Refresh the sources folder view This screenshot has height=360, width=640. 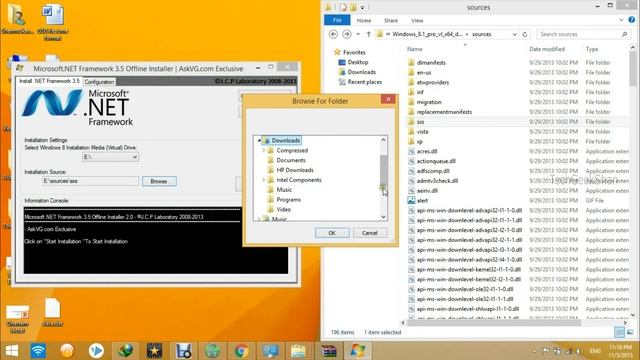(525, 34)
